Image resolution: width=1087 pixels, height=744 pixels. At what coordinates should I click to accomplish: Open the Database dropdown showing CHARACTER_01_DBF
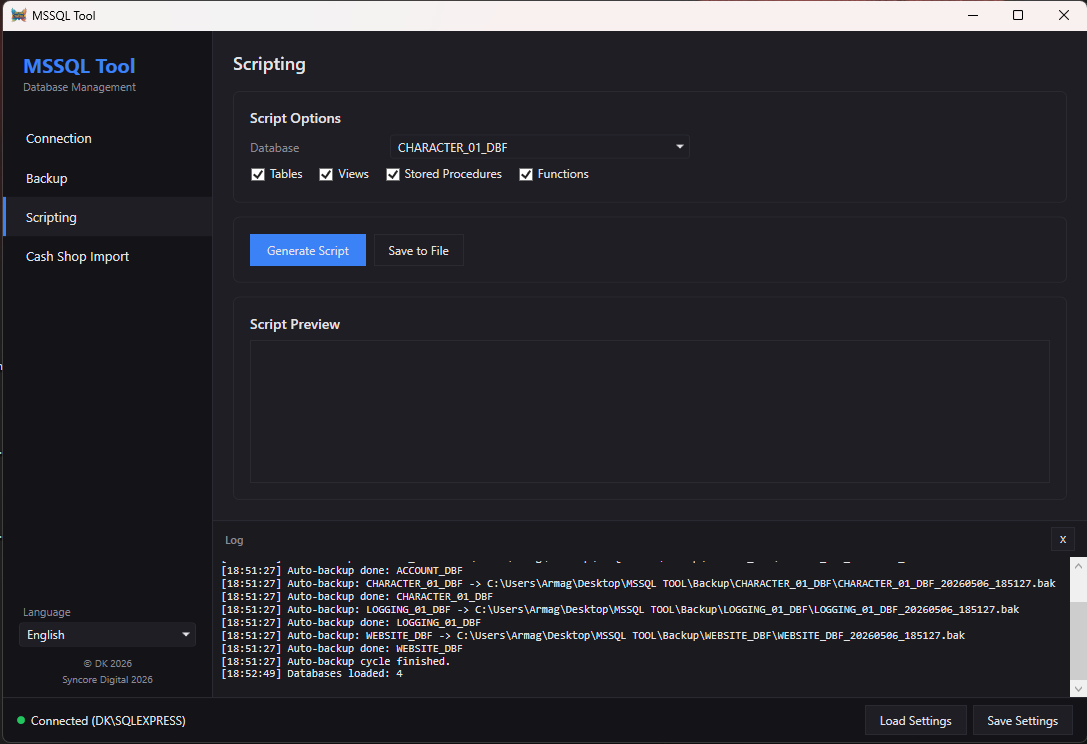tap(539, 147)
